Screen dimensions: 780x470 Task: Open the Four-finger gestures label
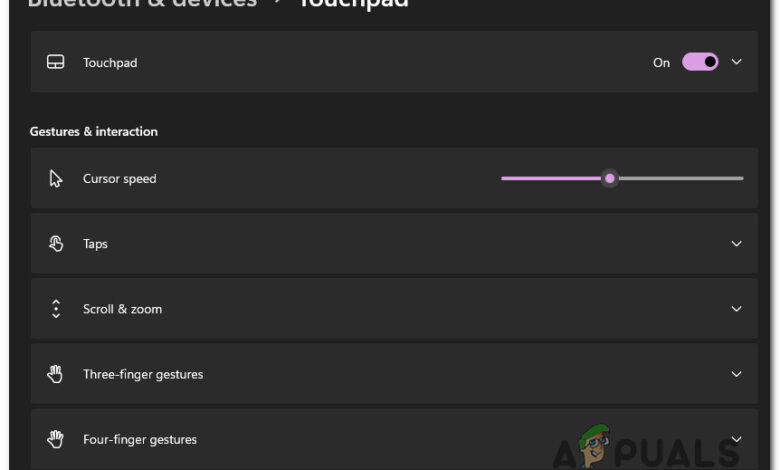click(x=140, y=439)
